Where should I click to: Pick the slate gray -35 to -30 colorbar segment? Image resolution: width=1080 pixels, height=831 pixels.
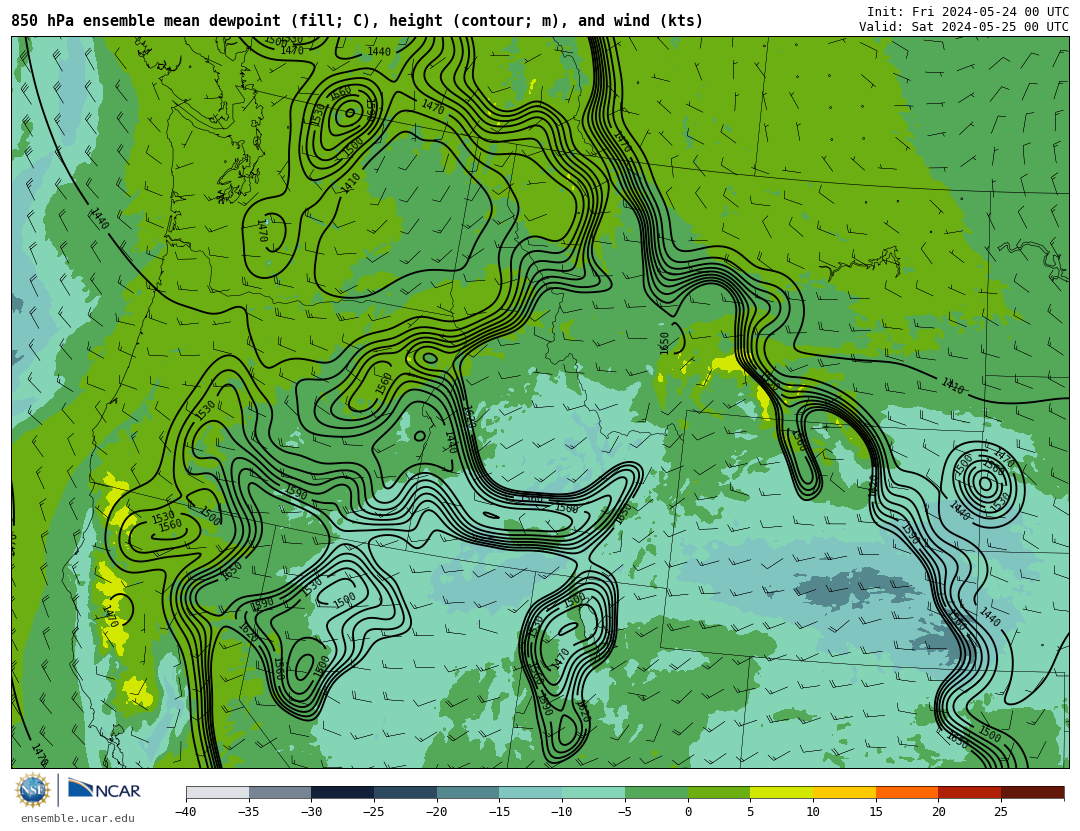(x=280, y=792)
